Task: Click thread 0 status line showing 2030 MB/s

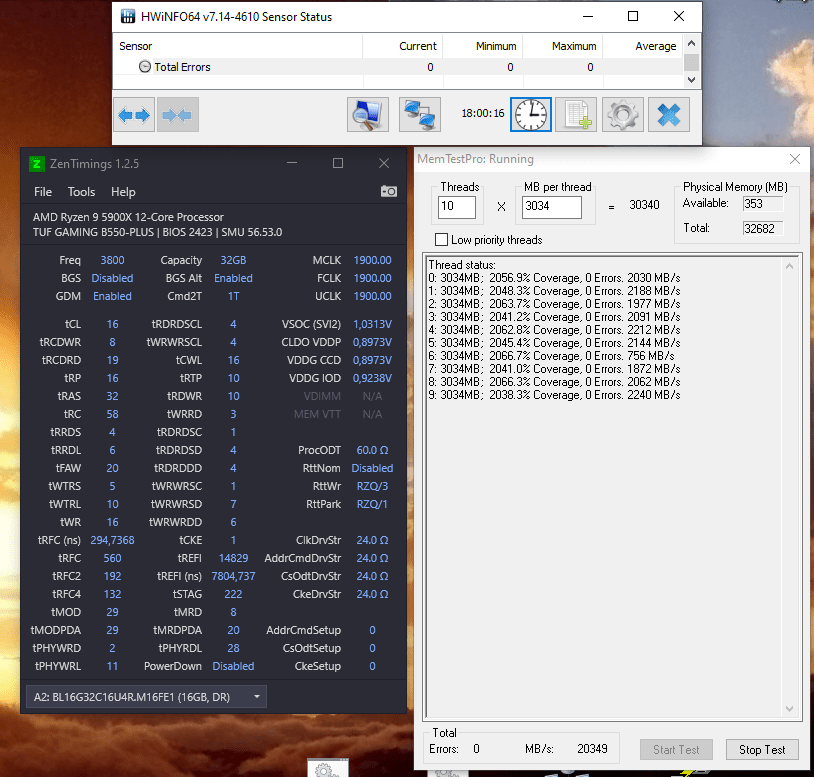Action: [x=554, y=278]
